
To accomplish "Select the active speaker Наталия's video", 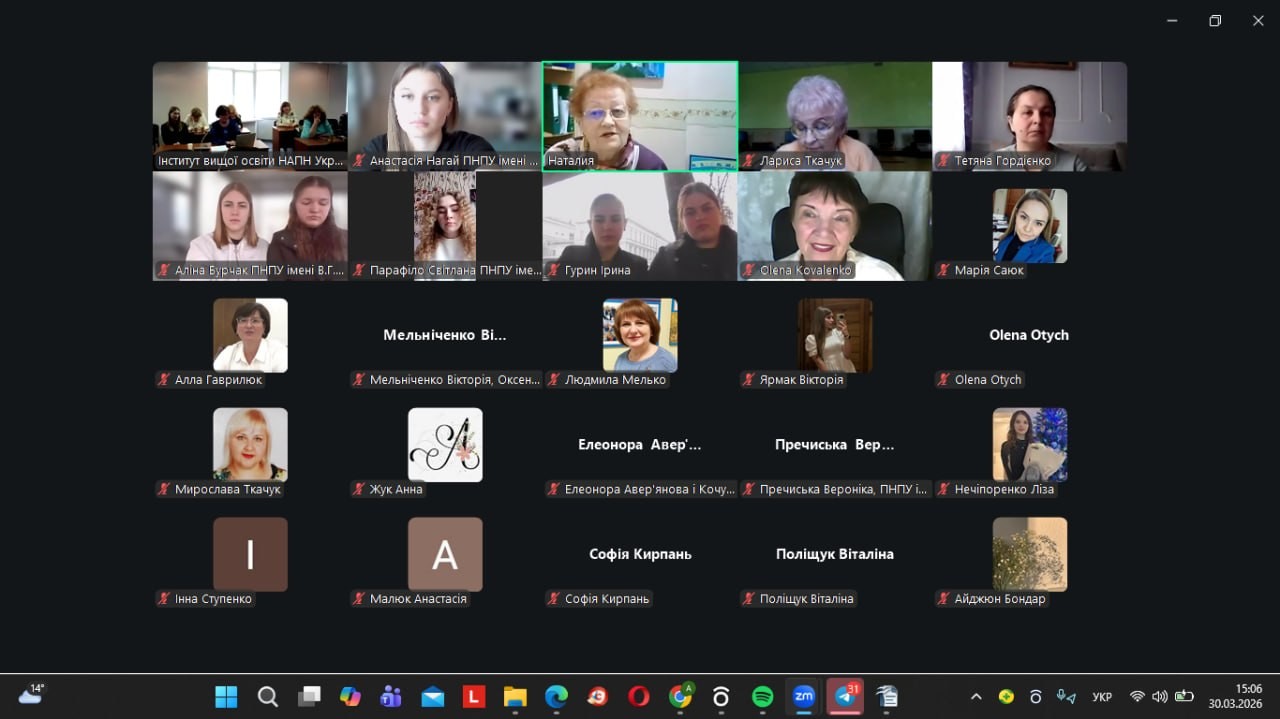I will click(x=640, y=115).
